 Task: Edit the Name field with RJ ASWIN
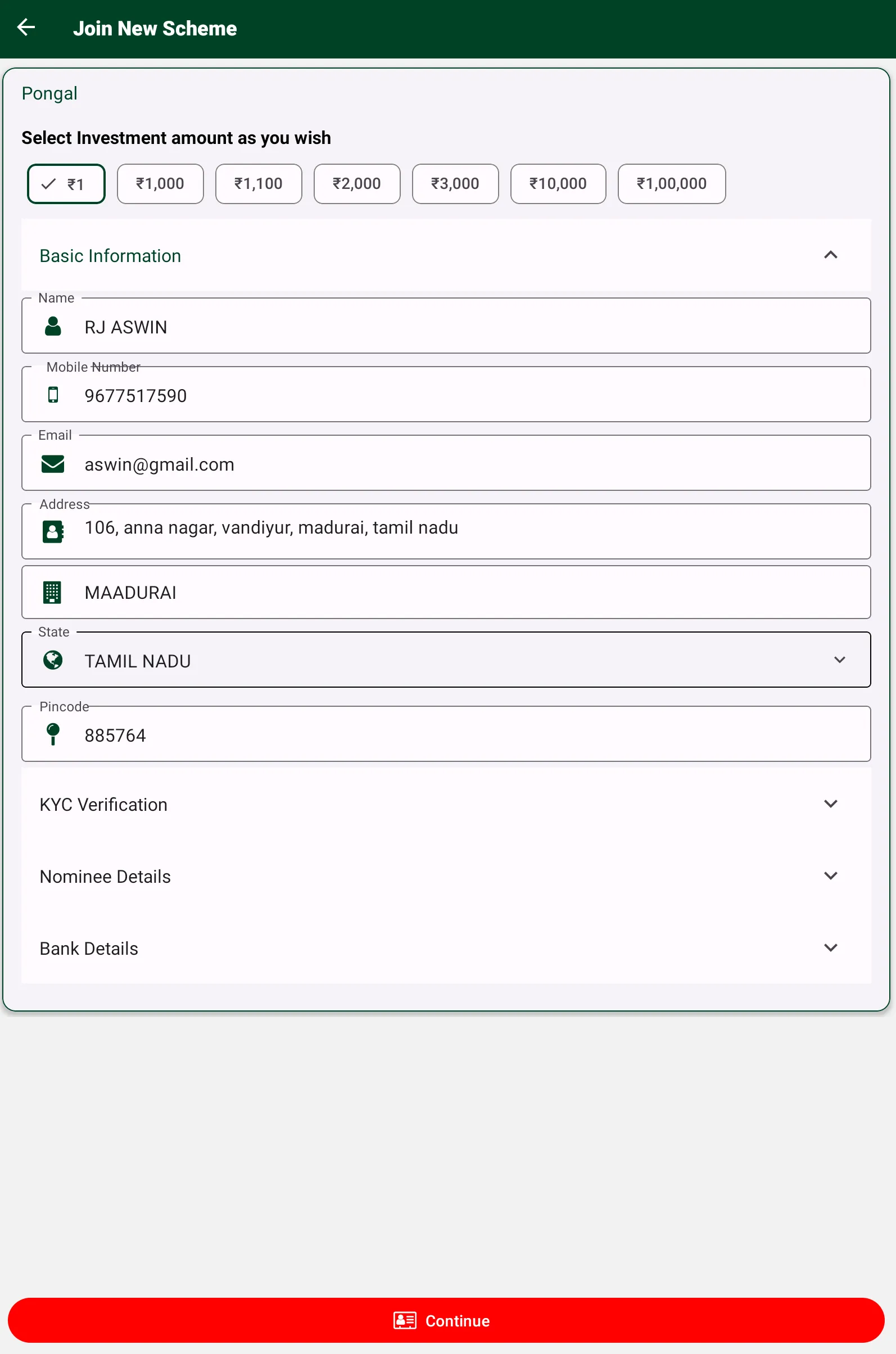[x=446, y=326]
